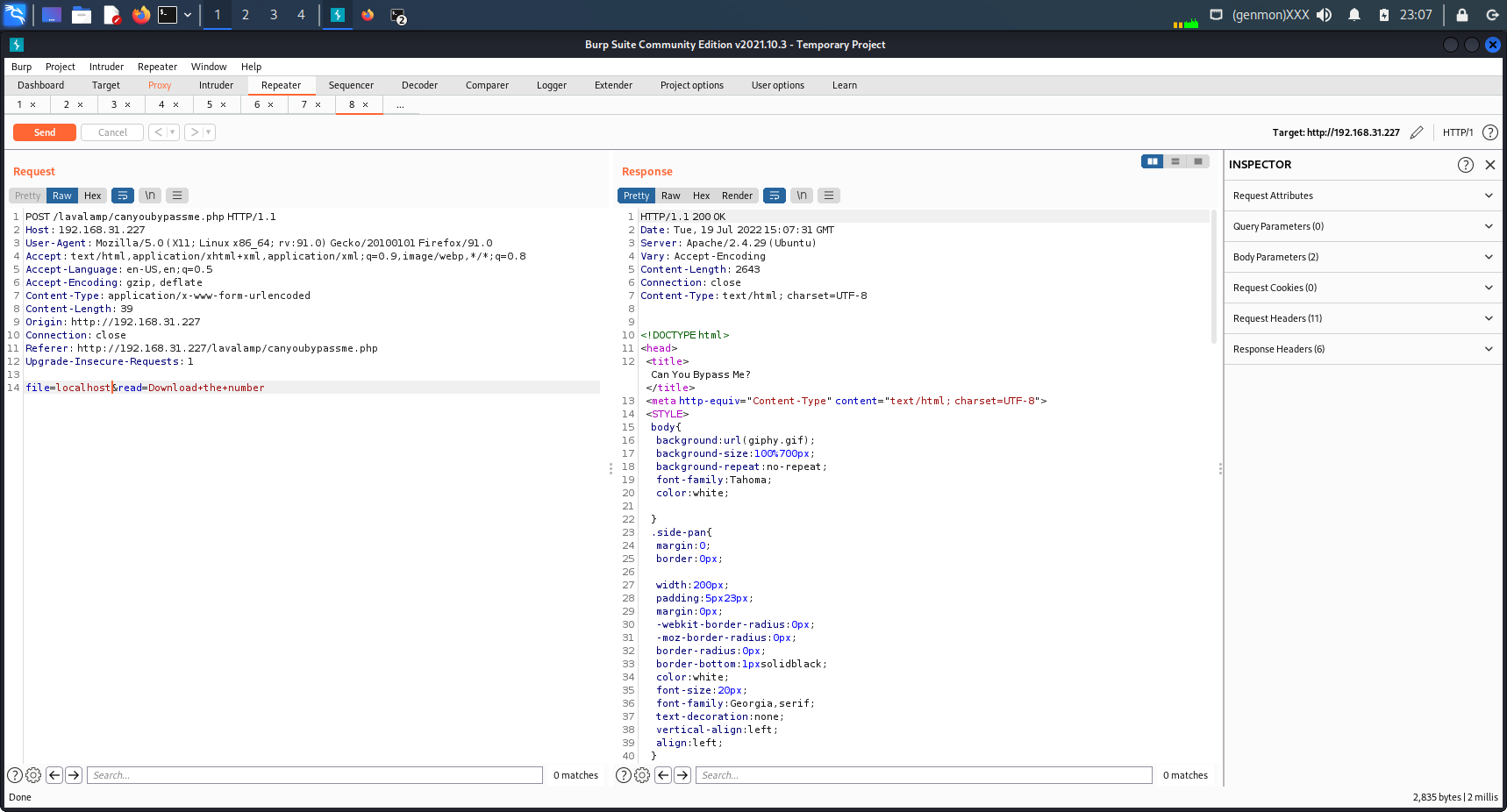Select side-by-side layout view icon

click(1153, 161)
